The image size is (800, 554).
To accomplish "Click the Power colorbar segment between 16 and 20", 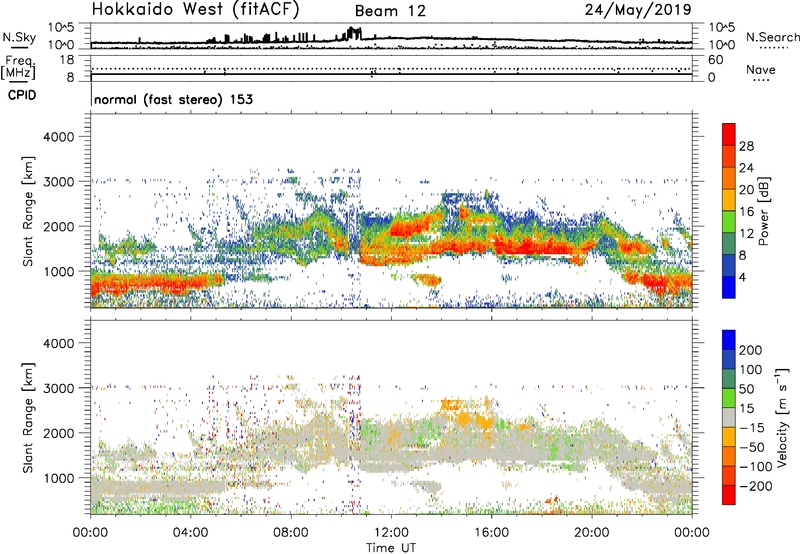I will point(729,200).
